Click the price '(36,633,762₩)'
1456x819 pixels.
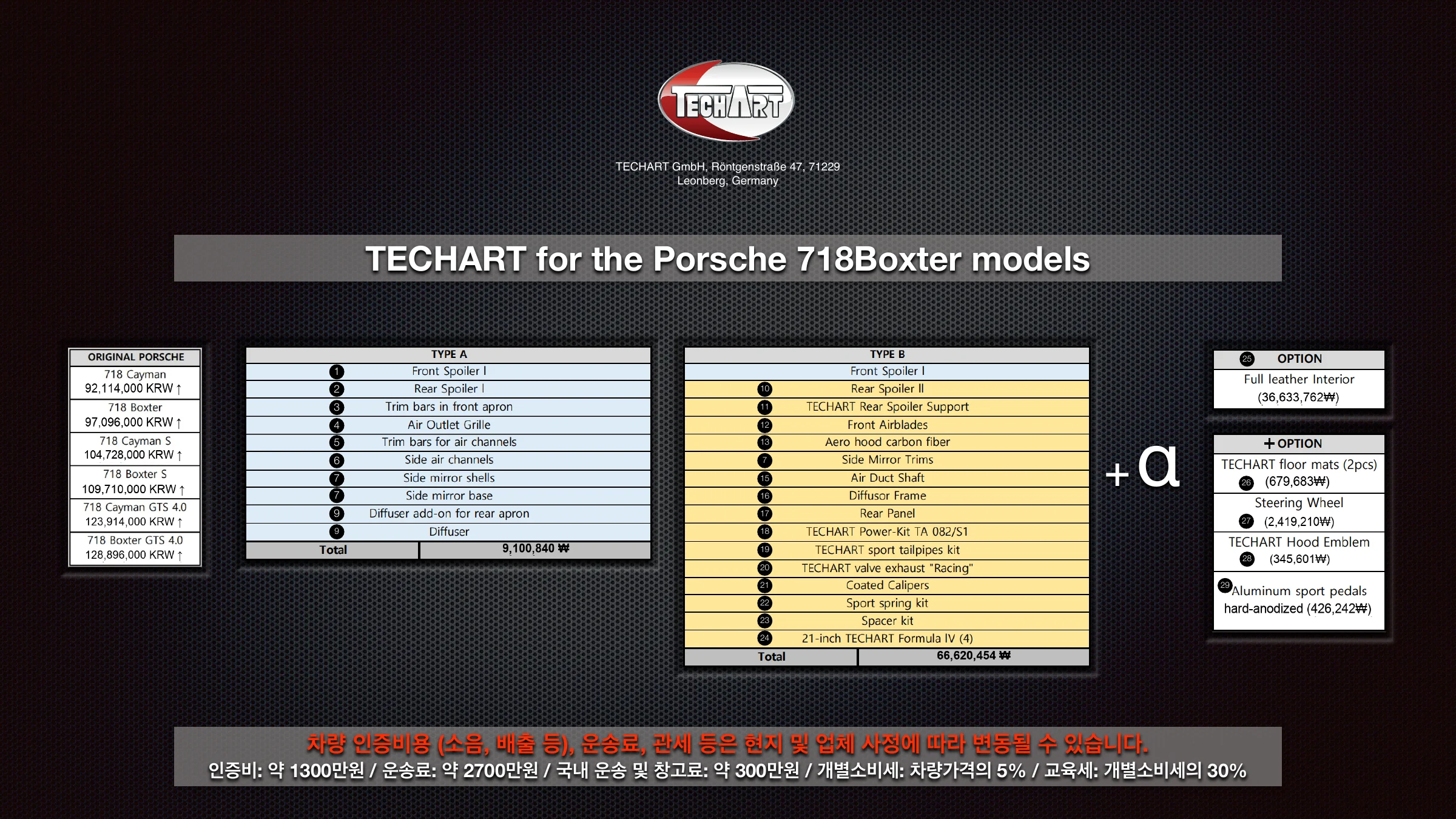pos(1298,397)
